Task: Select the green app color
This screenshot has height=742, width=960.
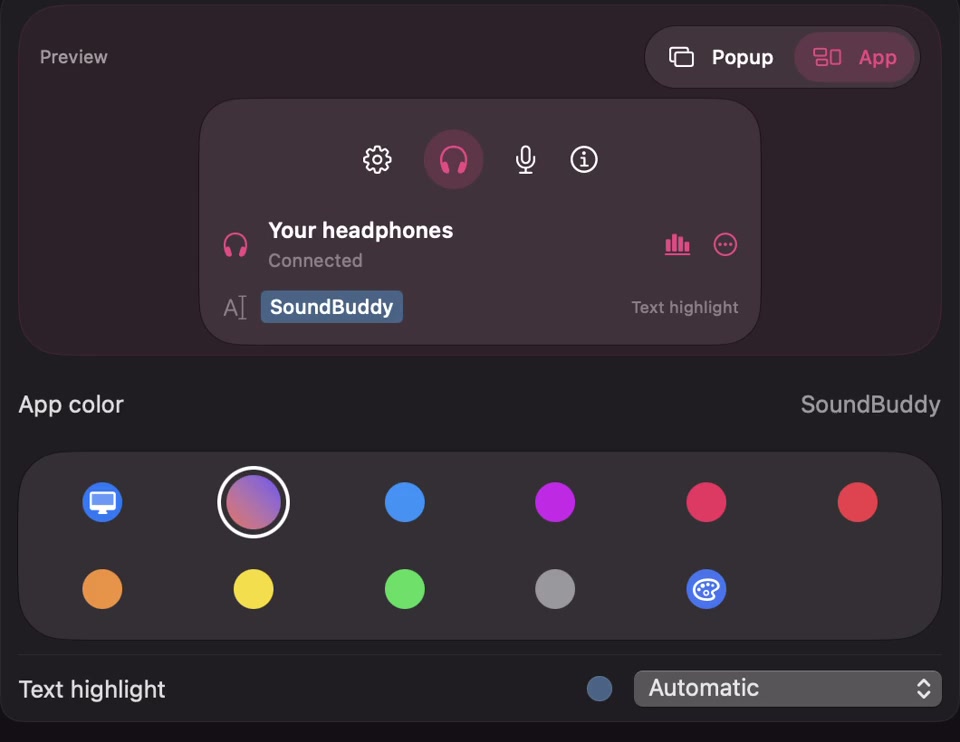Action: pos(405,589)
